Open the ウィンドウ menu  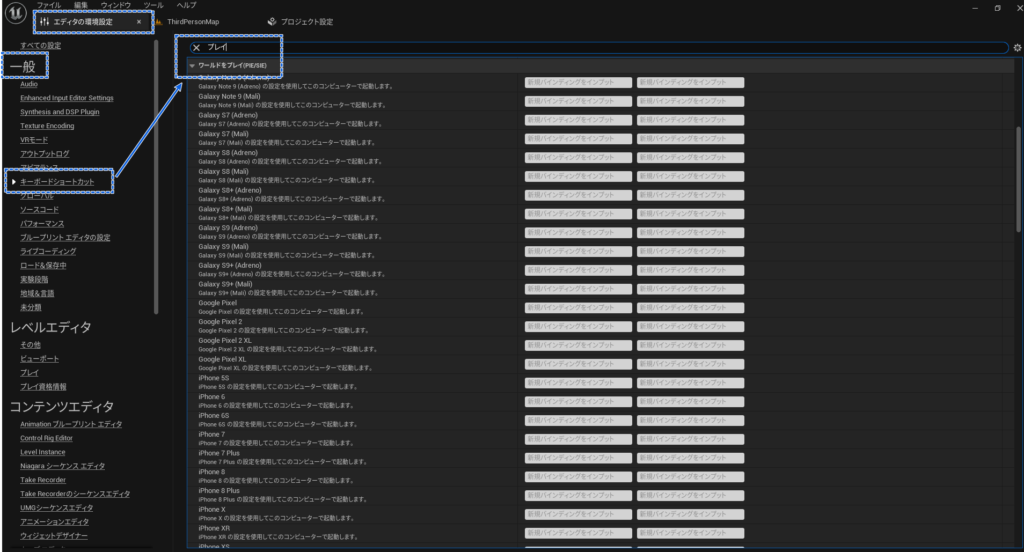[x=116, y=5]
